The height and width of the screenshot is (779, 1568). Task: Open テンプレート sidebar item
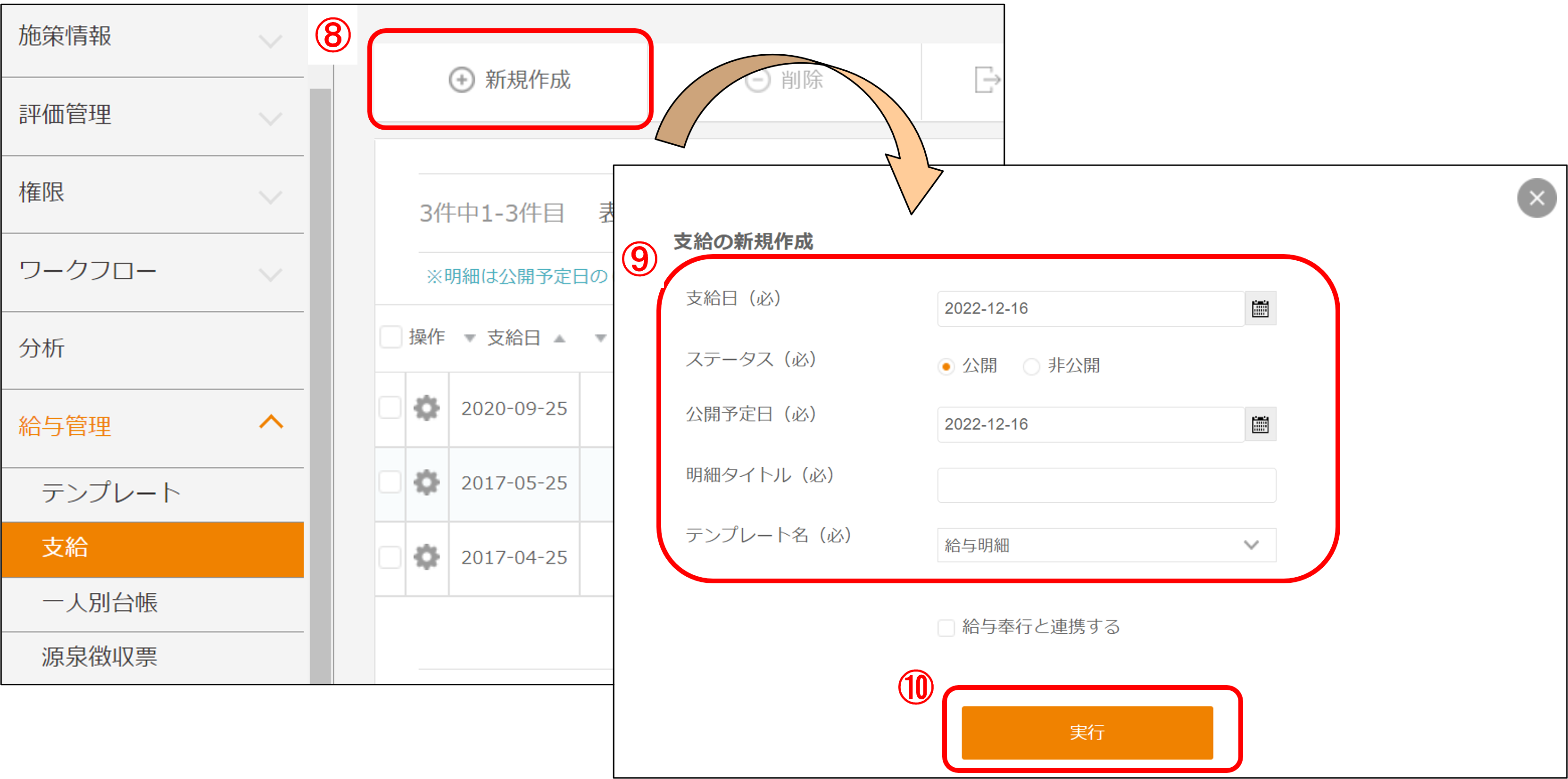click(x=111, y=492)
